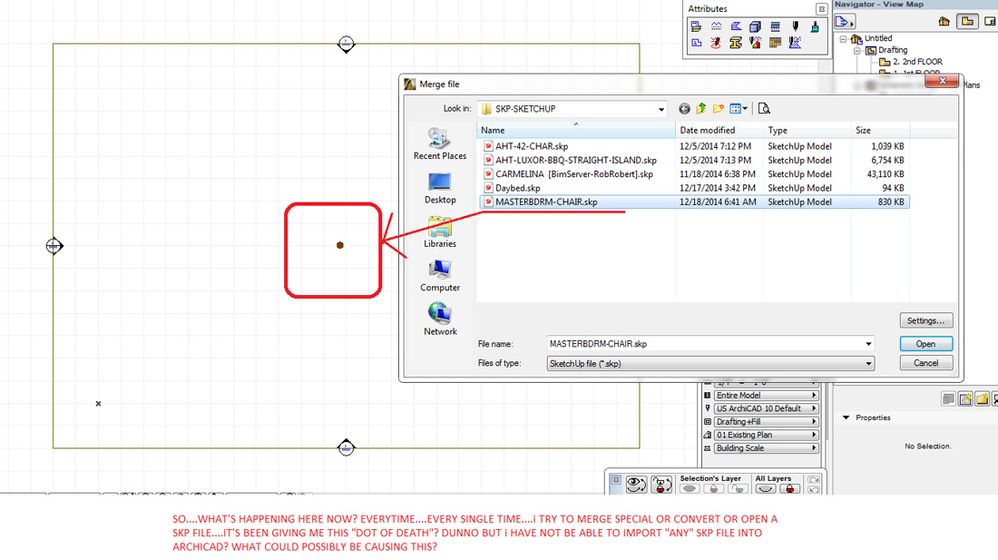Collapse the Untitled tree node in Navigator
998x560 pixels.
pos(843,39)
